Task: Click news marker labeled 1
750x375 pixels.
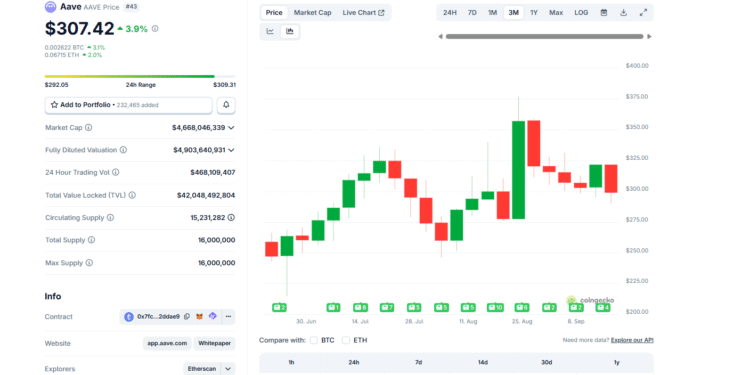Action: [333, 308]
